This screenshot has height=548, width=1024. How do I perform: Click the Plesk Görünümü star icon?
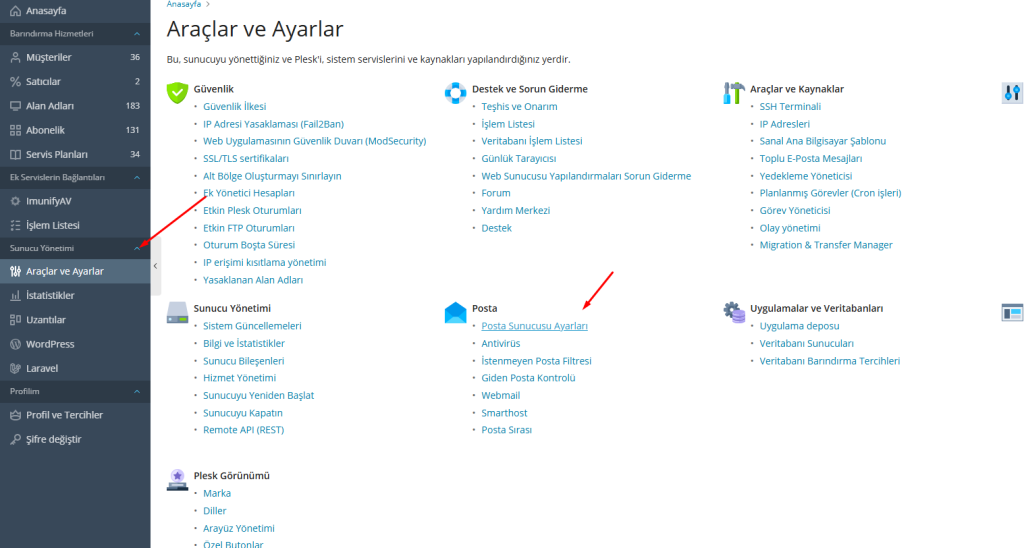coord(177,480)
